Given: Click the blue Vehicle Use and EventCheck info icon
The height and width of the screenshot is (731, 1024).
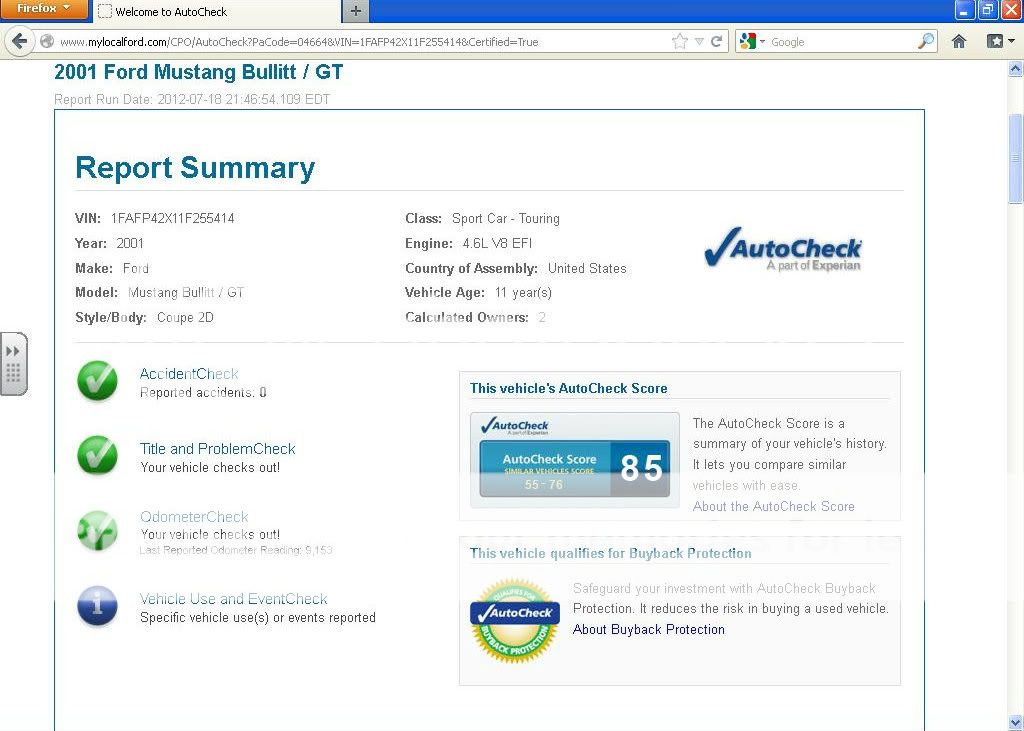Looking at the screenshot, I should (96, 606).
